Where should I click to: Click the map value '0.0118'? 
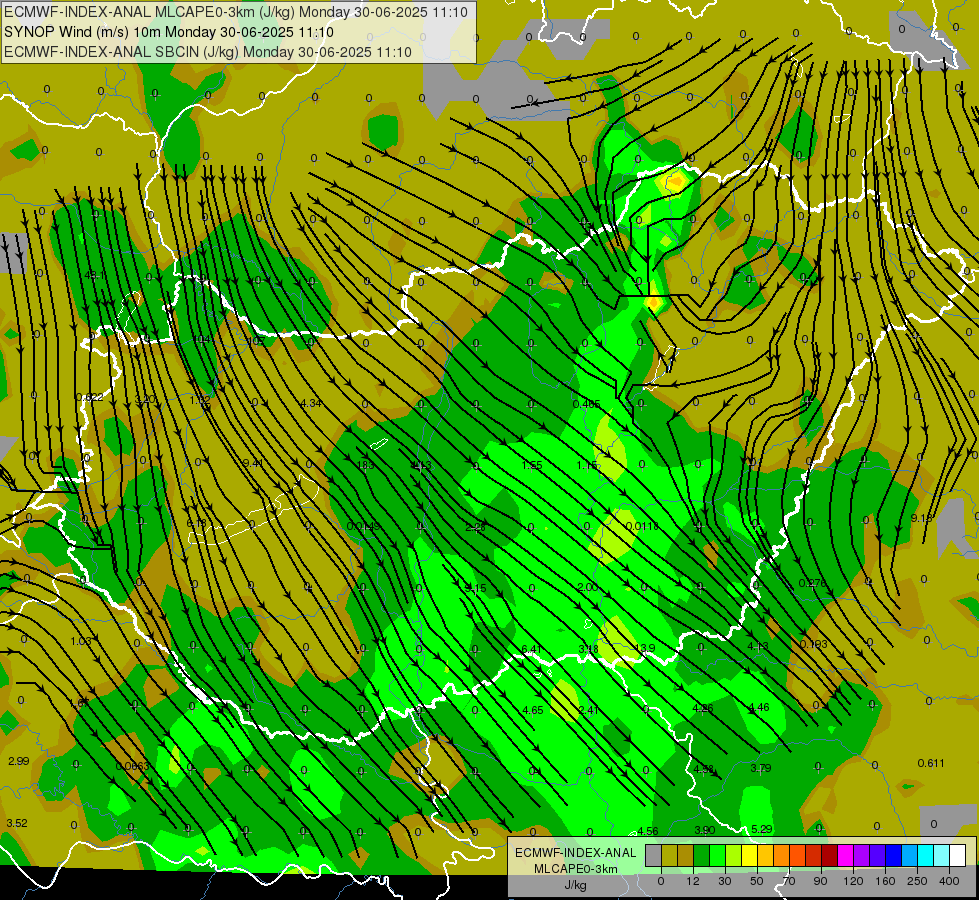642,527
